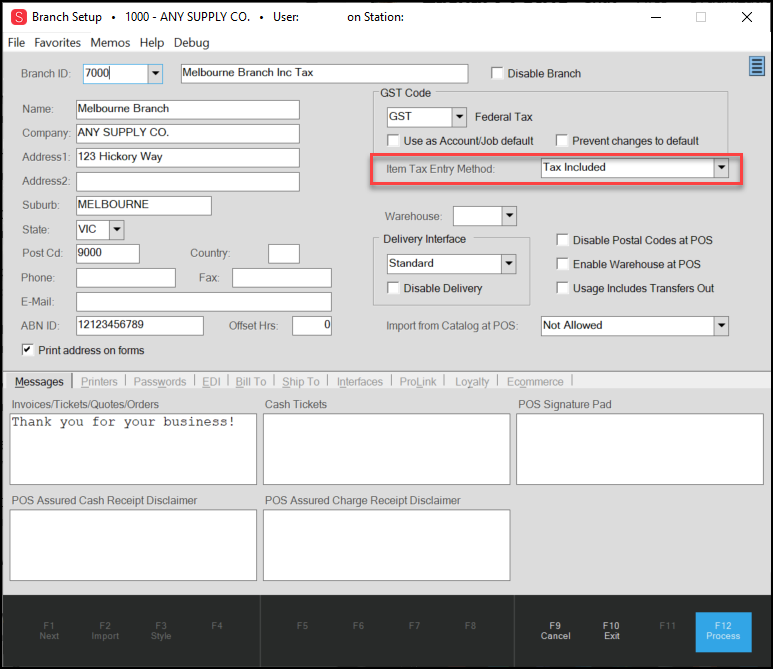The height and width of the screenshot is (669, 773).
Task: Open the Debug menu
Action: click(x=191, y=42)
